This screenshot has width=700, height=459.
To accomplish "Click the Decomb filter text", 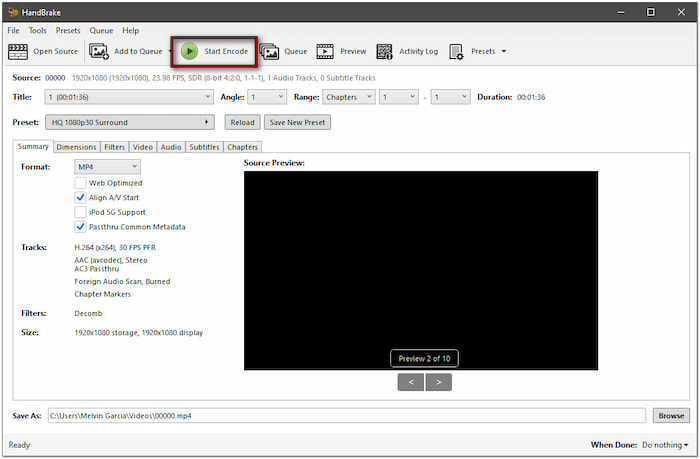I will (88, 313).
